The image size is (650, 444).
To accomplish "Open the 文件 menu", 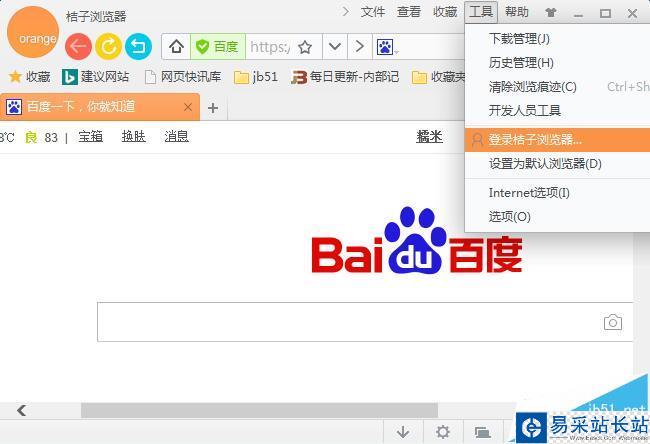I will click(373, 12).
